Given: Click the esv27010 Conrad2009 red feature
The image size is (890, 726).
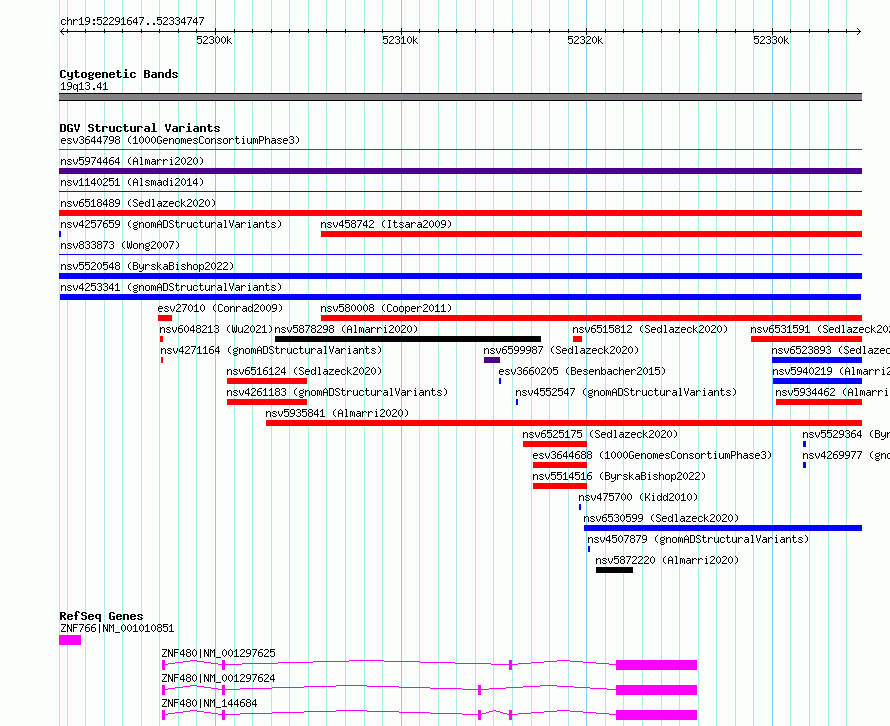Looking at the screenshot, I should coord(165,318).
